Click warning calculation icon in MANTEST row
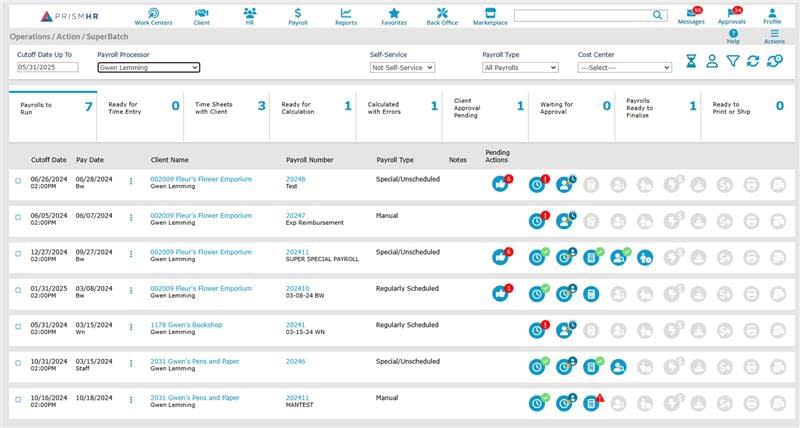 pos(591,402)
